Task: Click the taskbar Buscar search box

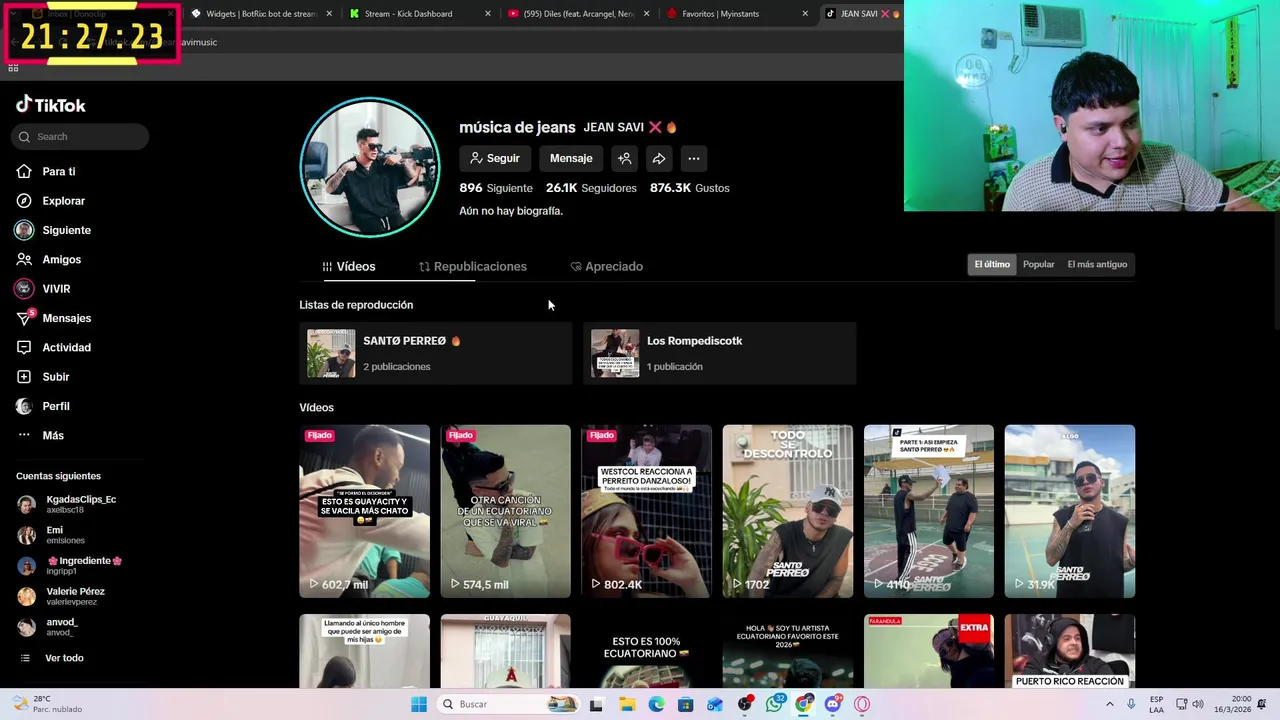Action: pyautogui.click(x=507, y=704)
